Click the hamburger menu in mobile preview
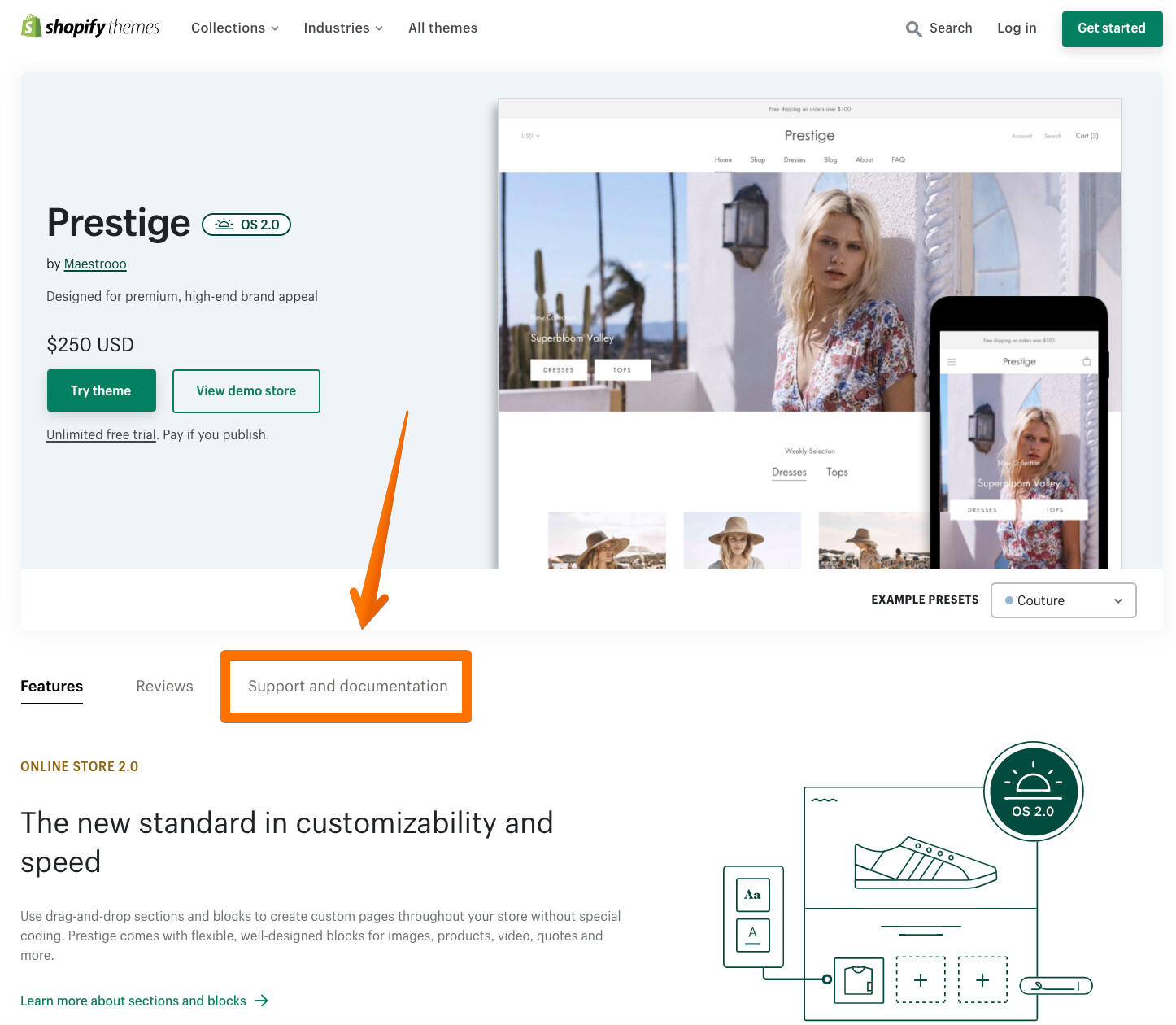The width and height of the screenshot is (1176, 1025). point(952,362)
